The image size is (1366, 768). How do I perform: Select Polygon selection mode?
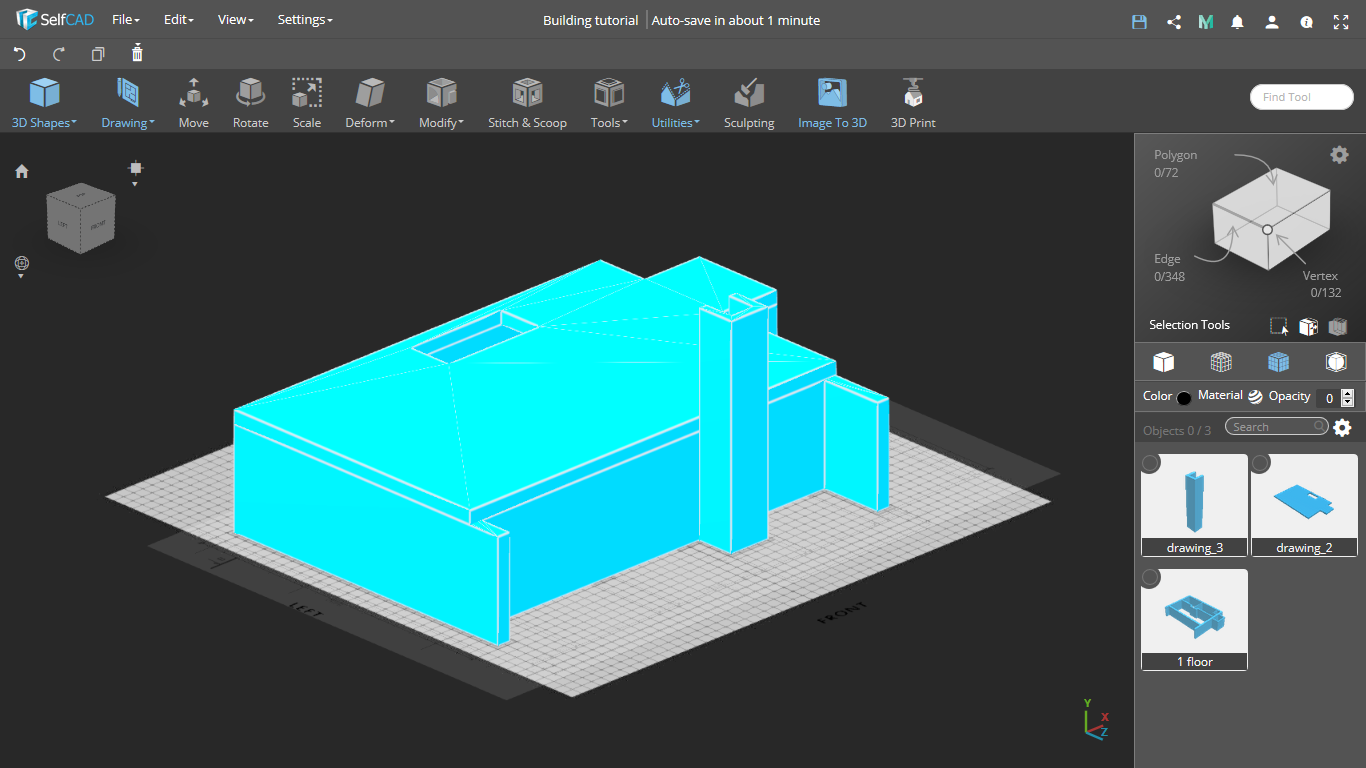tap(1175, 163)
